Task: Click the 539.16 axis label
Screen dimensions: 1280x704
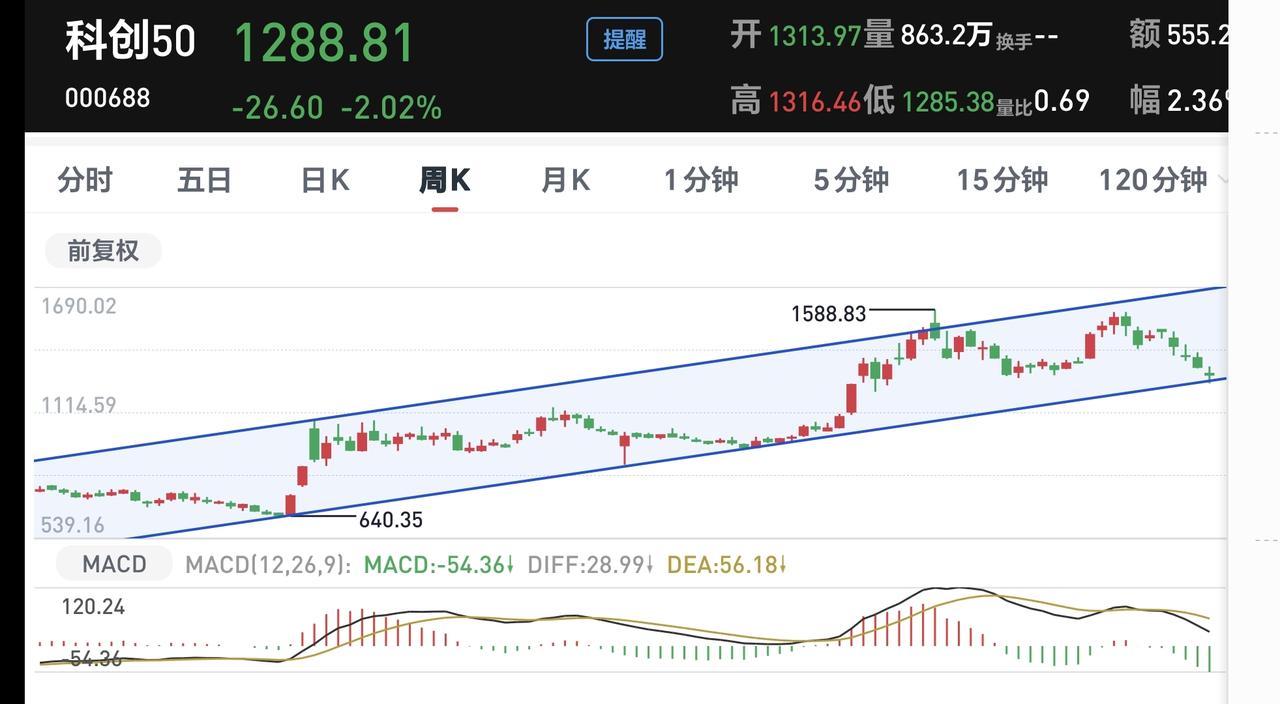Action: pos(73,525)
